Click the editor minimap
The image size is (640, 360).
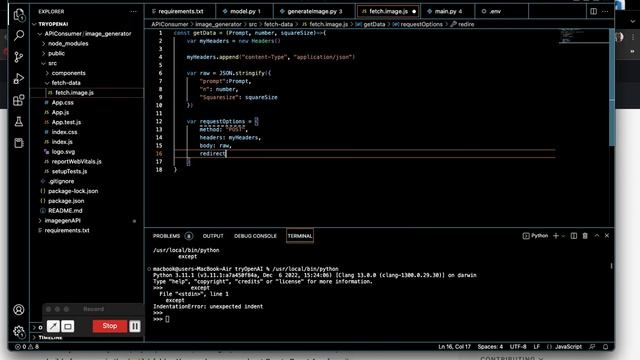(584, 36)
